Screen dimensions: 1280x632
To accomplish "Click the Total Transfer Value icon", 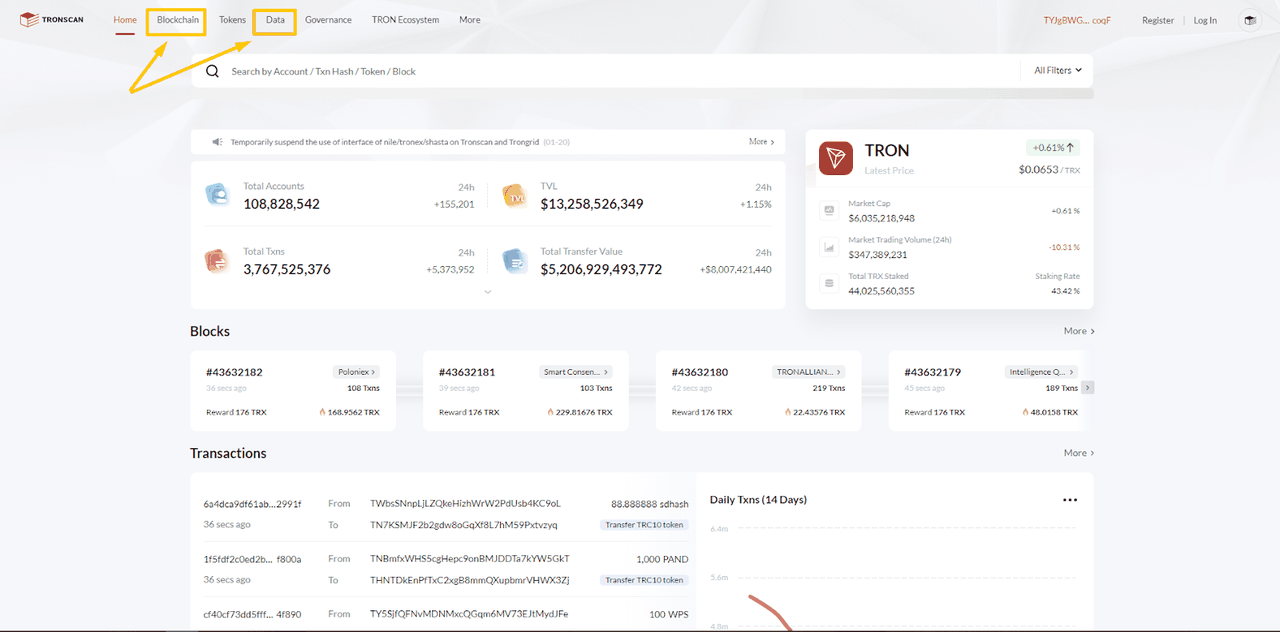I will (x=514, y=260).
